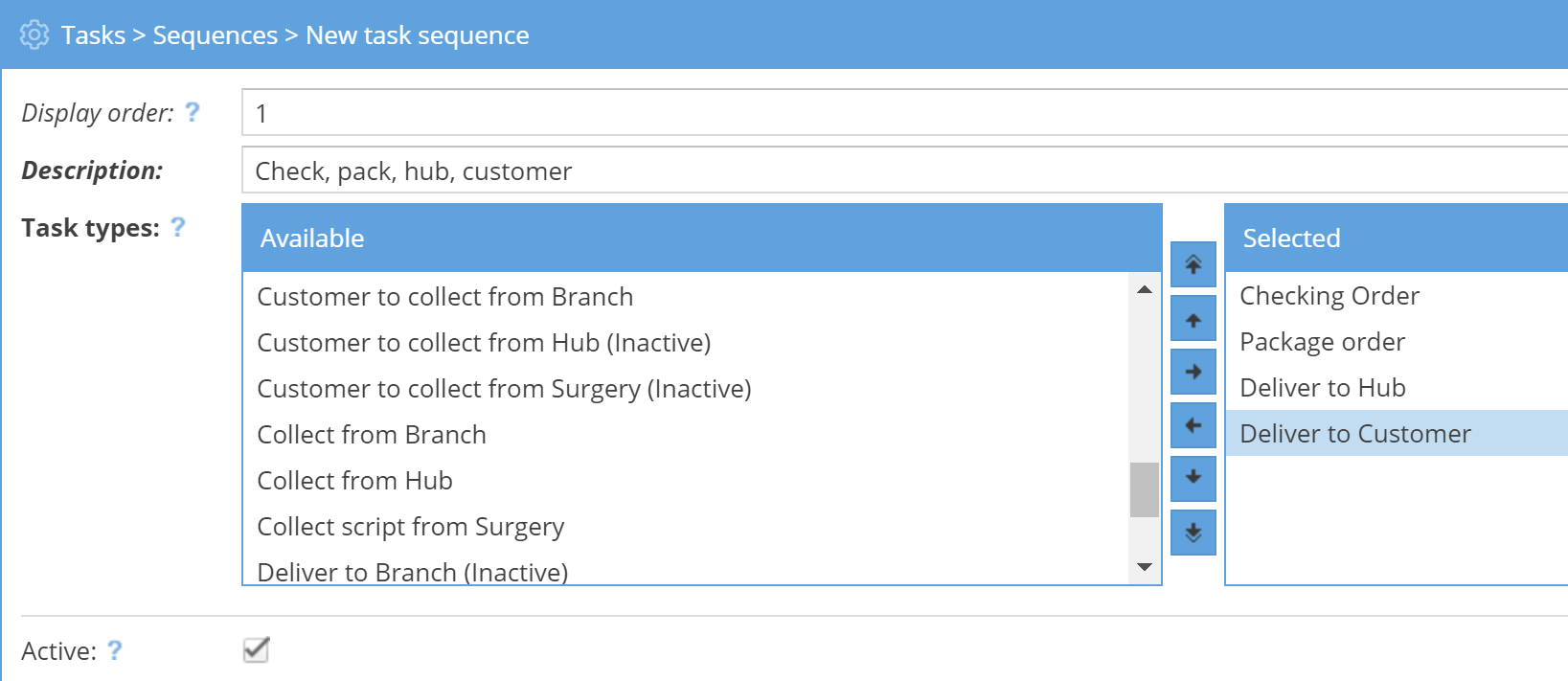The height and width of the screenshot is (681, 1568).
Task: Go to Tasks in the breadcrumb
Action: [94, 35]
